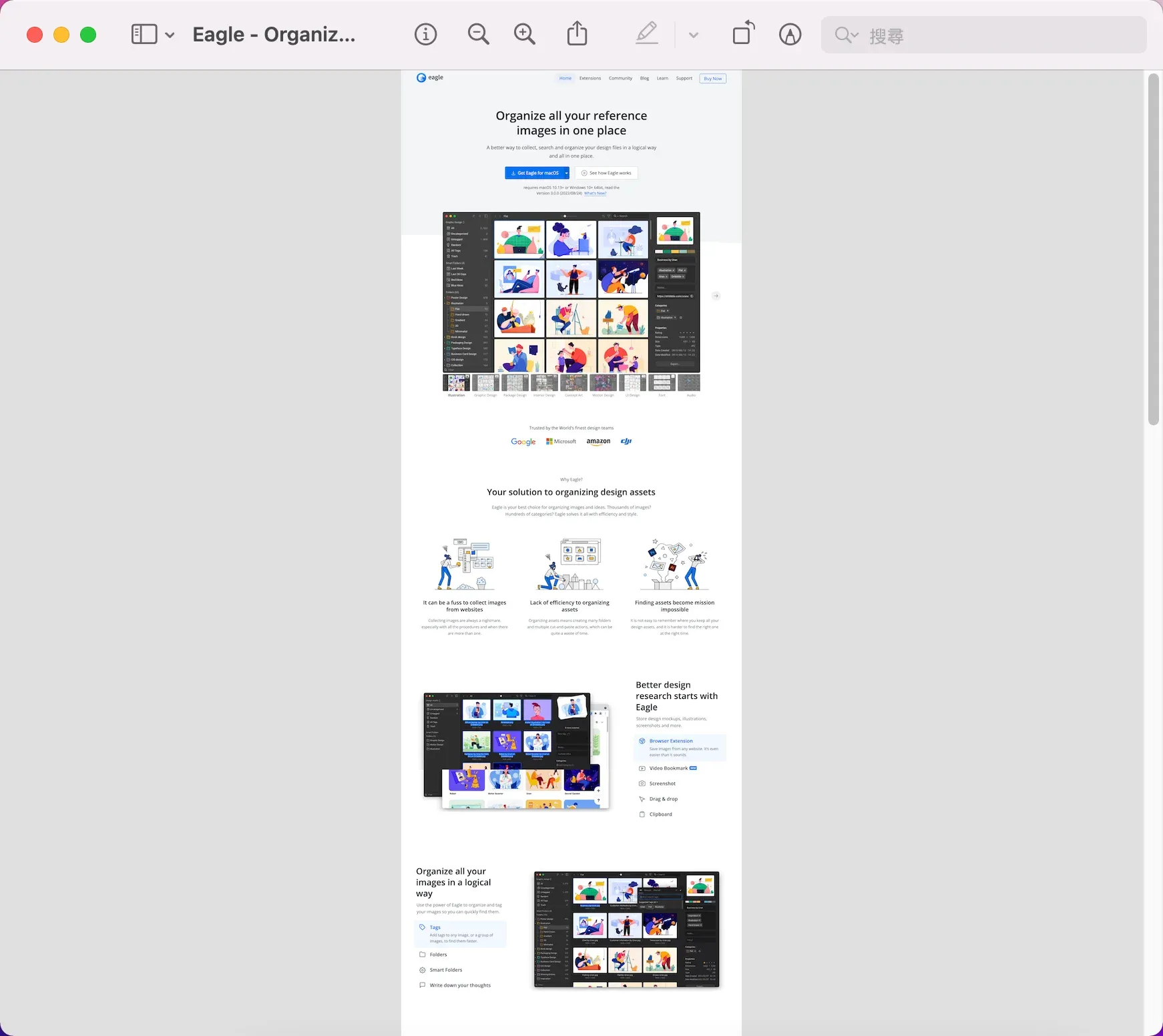
Task: Open the sidebar view options chevron
Action: pos(170,35)
